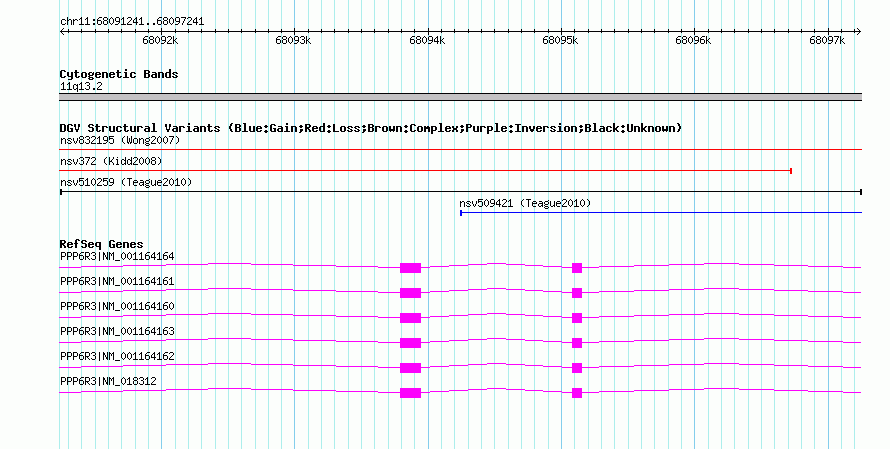Click the 68096k ruler tick label
This screenshot has width=890, height=449.
(x=693, y=40)
